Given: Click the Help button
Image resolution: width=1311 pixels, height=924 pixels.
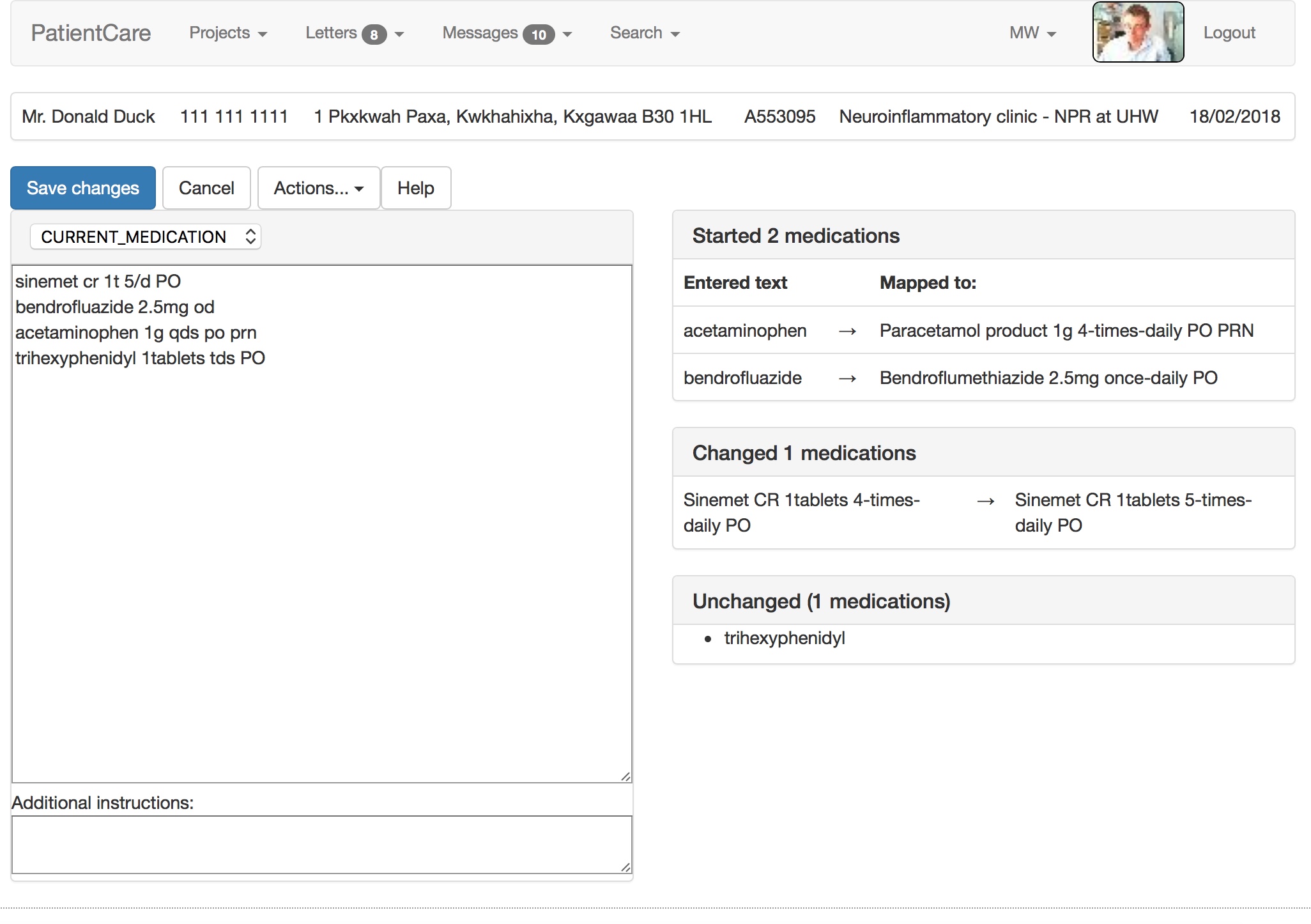Looking at the screenshot, I should click(415, 188).
